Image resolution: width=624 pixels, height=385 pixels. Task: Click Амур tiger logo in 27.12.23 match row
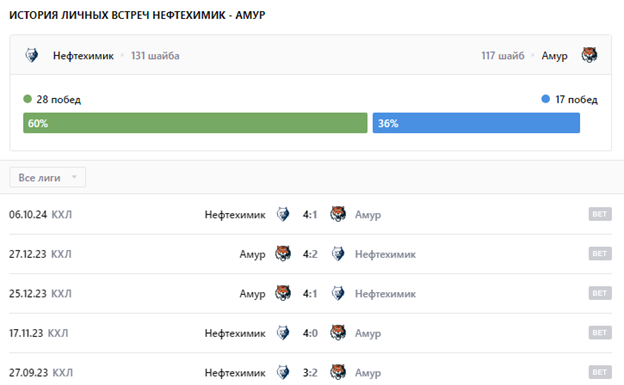click(x=283, y=254)
